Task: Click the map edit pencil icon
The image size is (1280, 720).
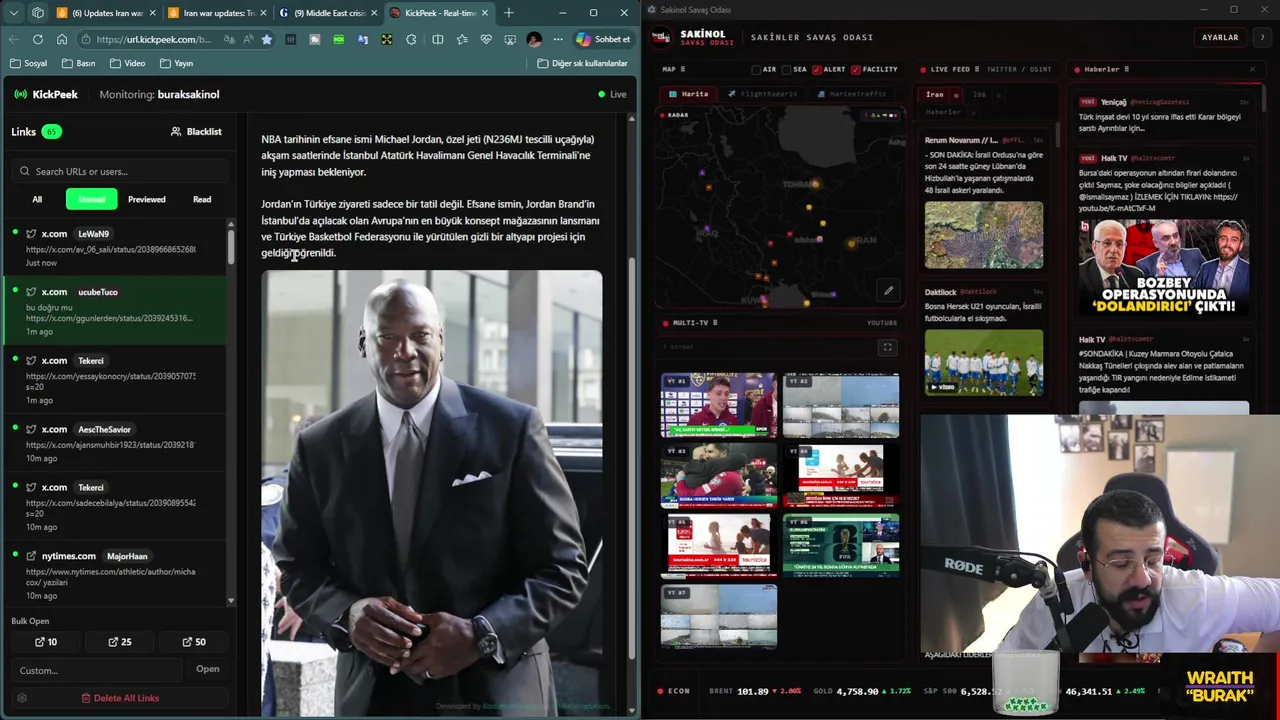Action: coord(888,291)
